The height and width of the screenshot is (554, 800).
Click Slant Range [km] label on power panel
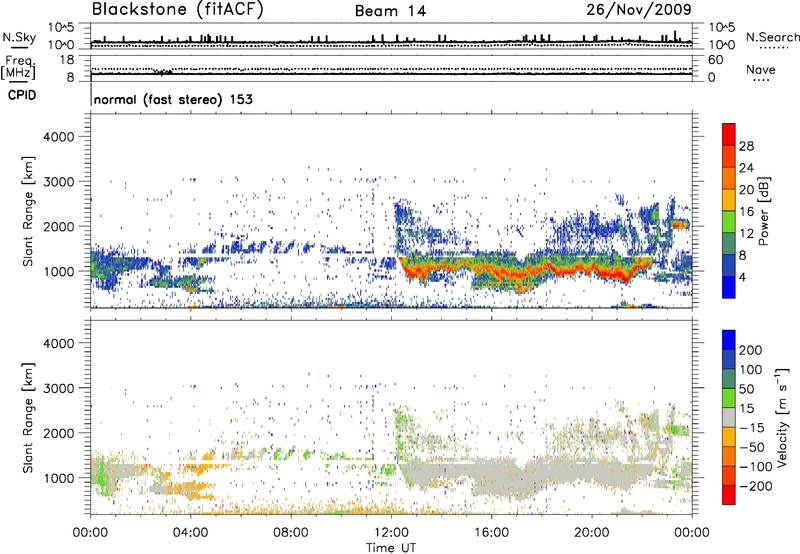point(28,211)
